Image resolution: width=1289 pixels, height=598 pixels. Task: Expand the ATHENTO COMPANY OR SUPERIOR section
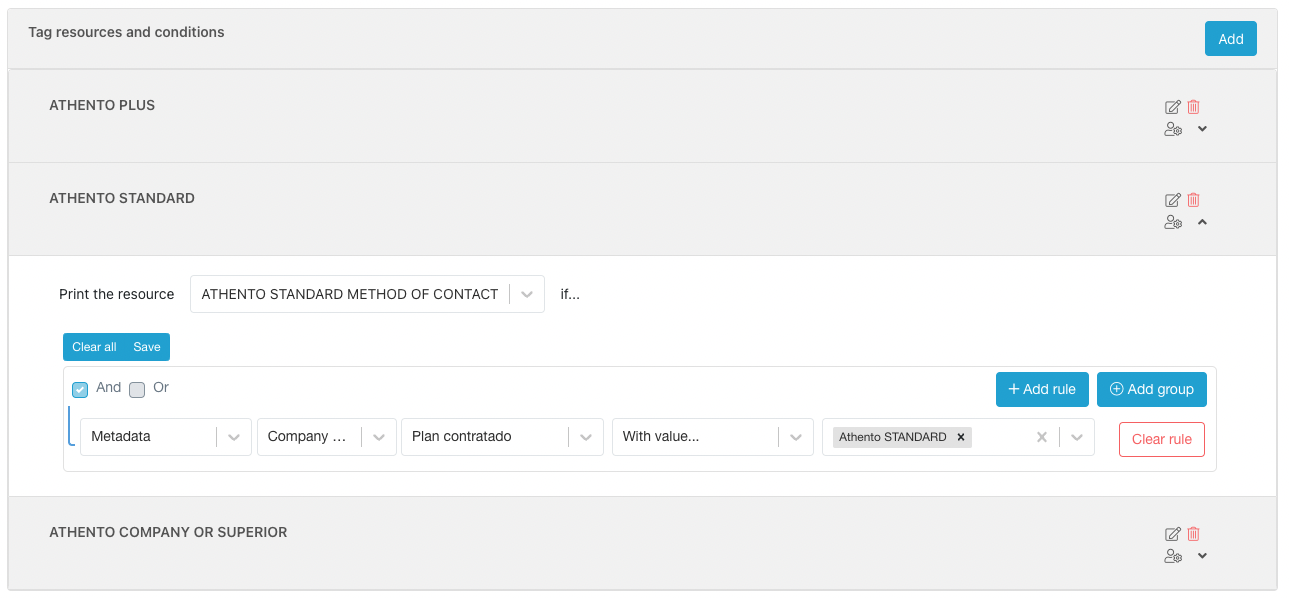tap(1203, 556)
